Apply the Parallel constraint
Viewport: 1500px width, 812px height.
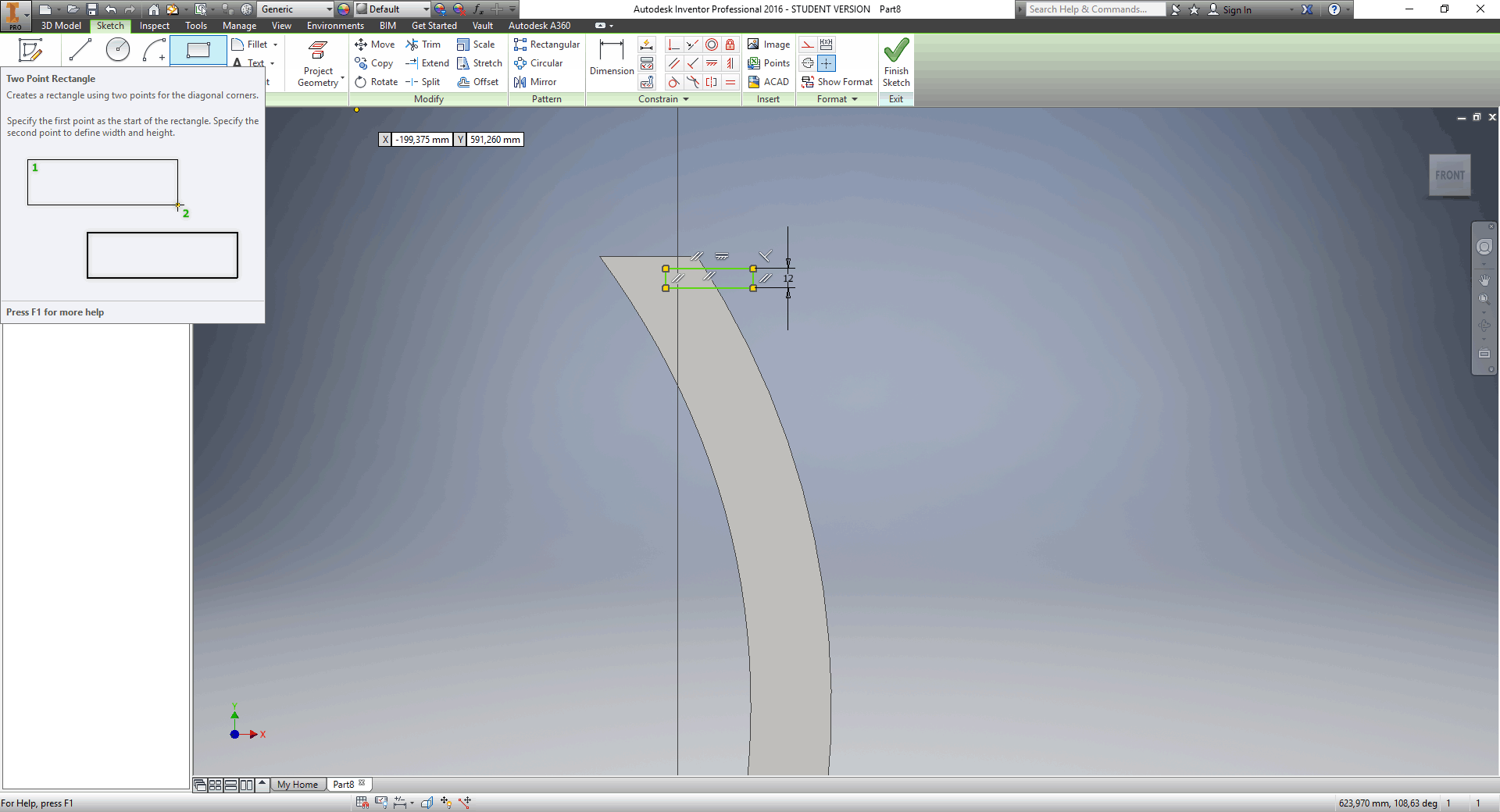coord(673,63)
